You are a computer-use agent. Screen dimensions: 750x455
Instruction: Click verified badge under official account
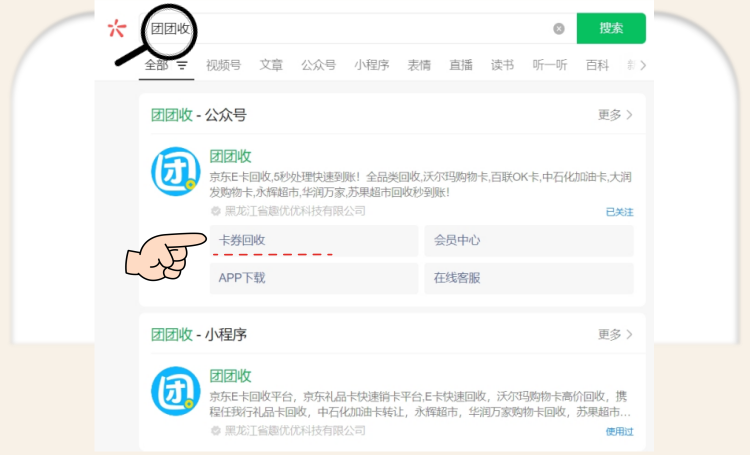coord(216,211)
